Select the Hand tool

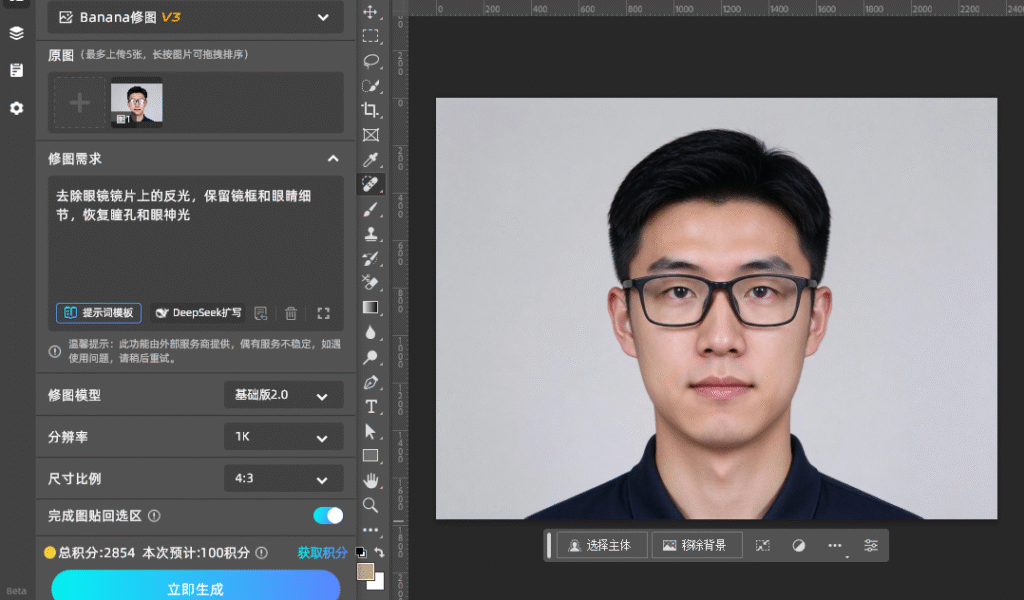point(370,481)
